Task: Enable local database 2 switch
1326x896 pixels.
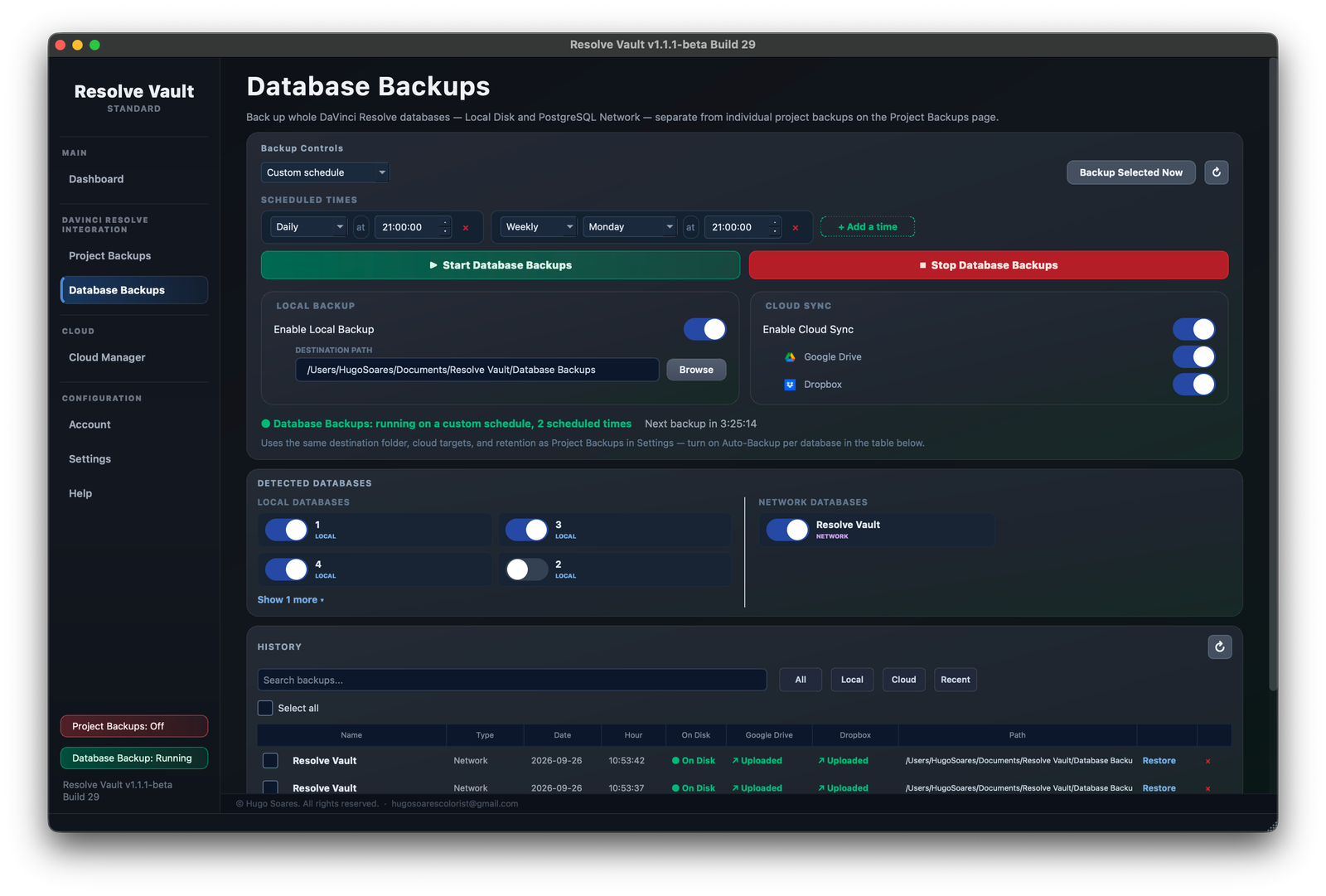Action: point(526,569)
